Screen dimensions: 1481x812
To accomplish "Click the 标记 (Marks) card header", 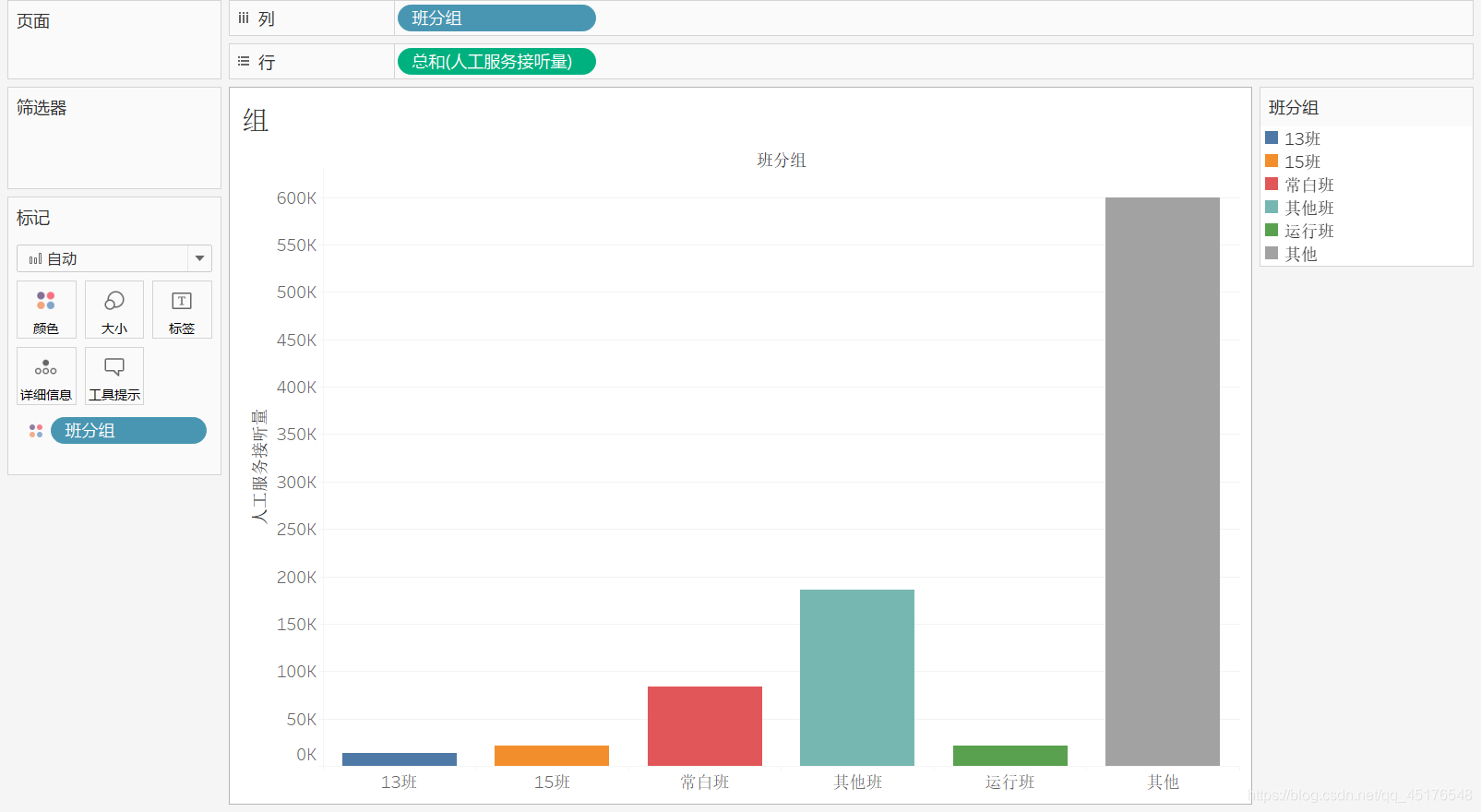I will coord(33,218).
